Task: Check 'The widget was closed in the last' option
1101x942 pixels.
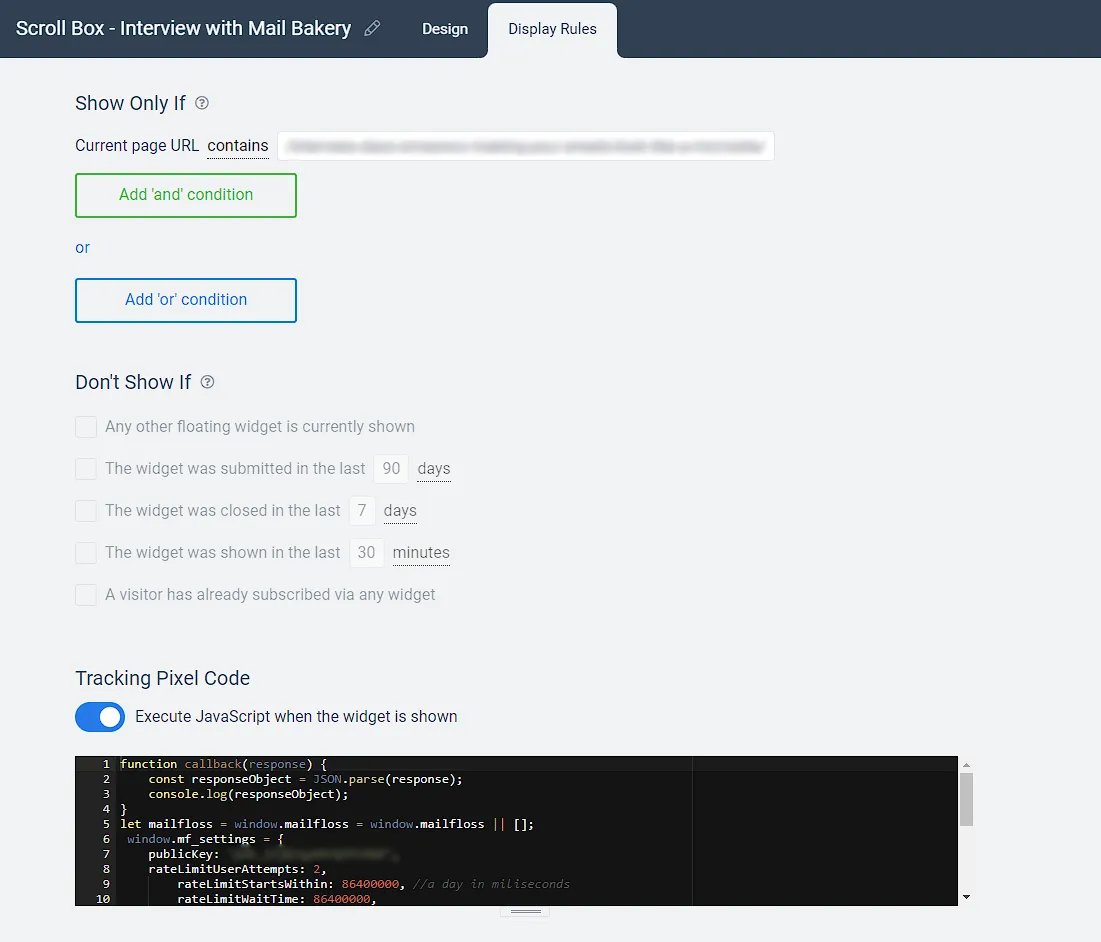Action: 86,511
